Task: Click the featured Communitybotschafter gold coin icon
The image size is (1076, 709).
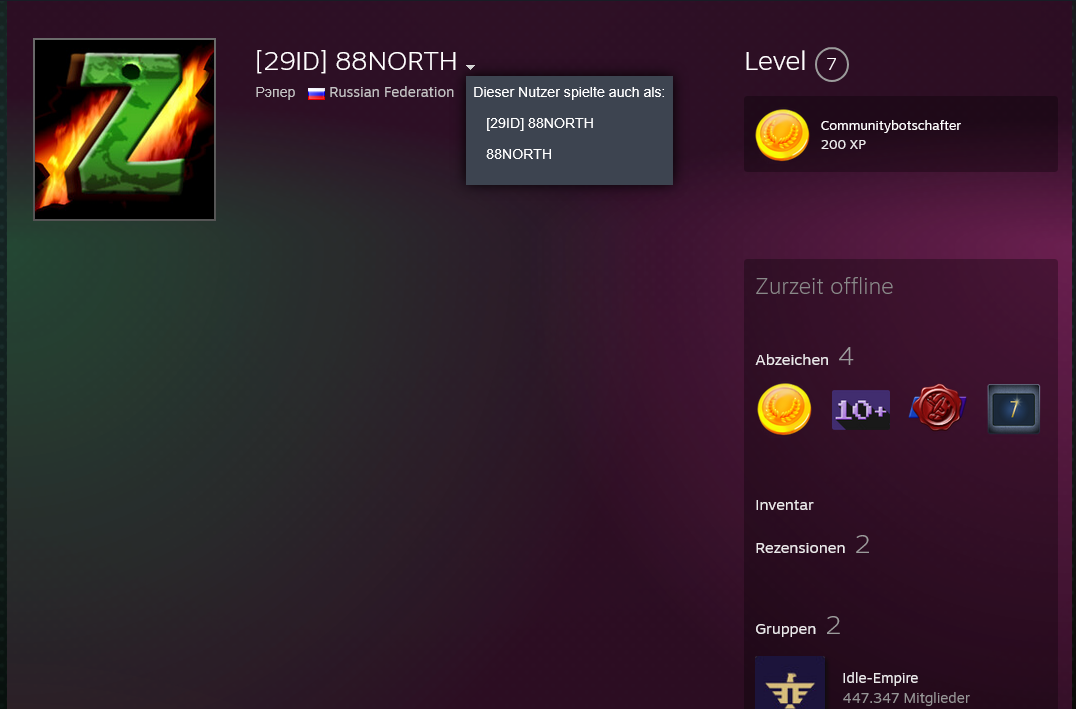Action: coord(782,135)
